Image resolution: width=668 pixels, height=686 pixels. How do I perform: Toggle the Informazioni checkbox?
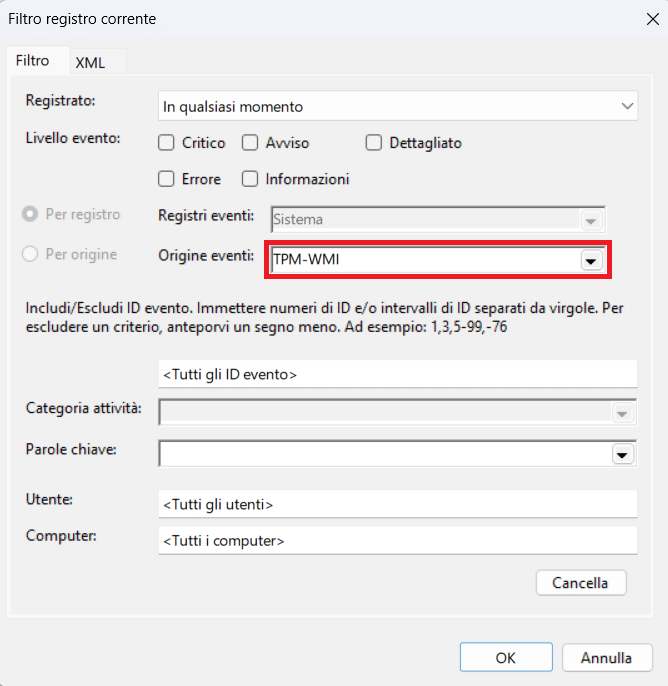tap(250, 179)
